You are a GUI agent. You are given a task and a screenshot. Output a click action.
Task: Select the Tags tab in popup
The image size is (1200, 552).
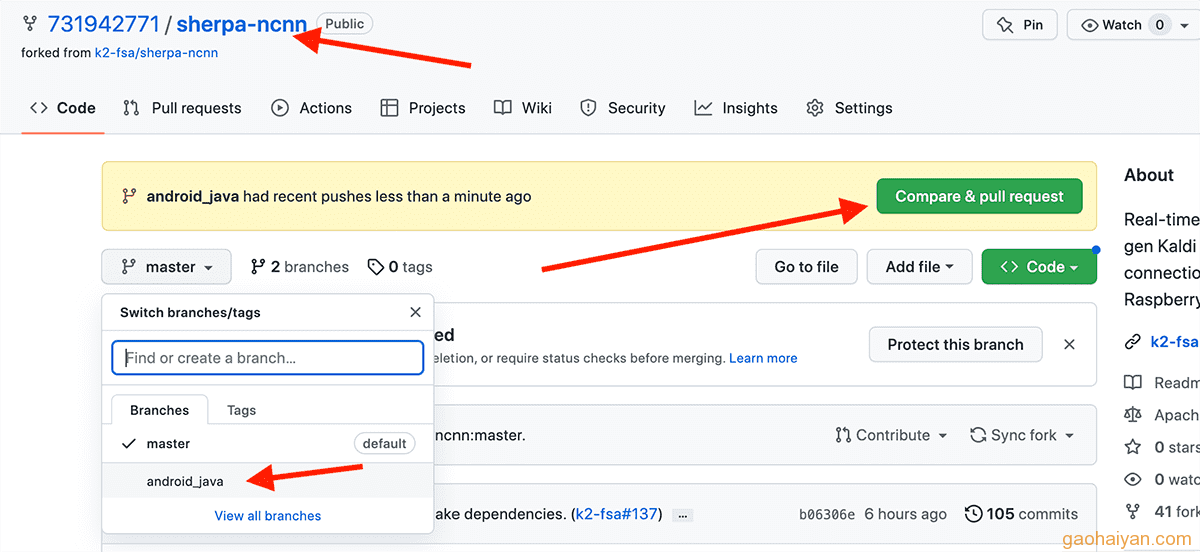click(241, 410)
